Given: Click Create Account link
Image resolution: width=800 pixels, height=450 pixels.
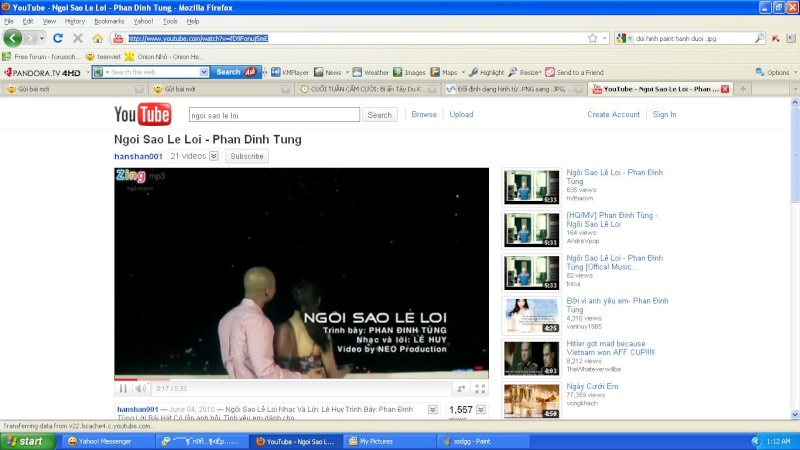Looking at the screenshot, I should (613, 114).
